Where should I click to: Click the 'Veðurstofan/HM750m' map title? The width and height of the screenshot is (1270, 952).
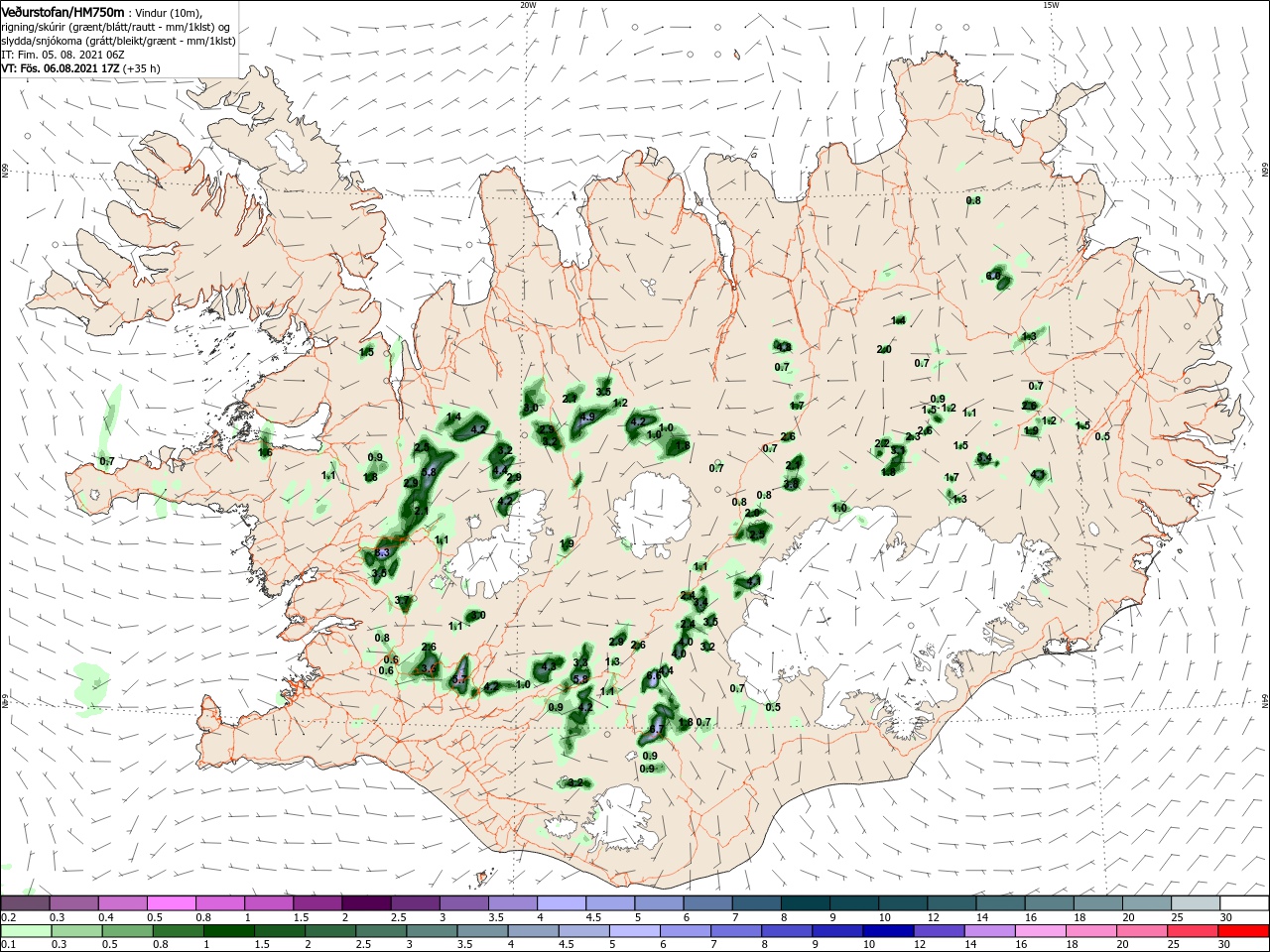click(63, 12)
